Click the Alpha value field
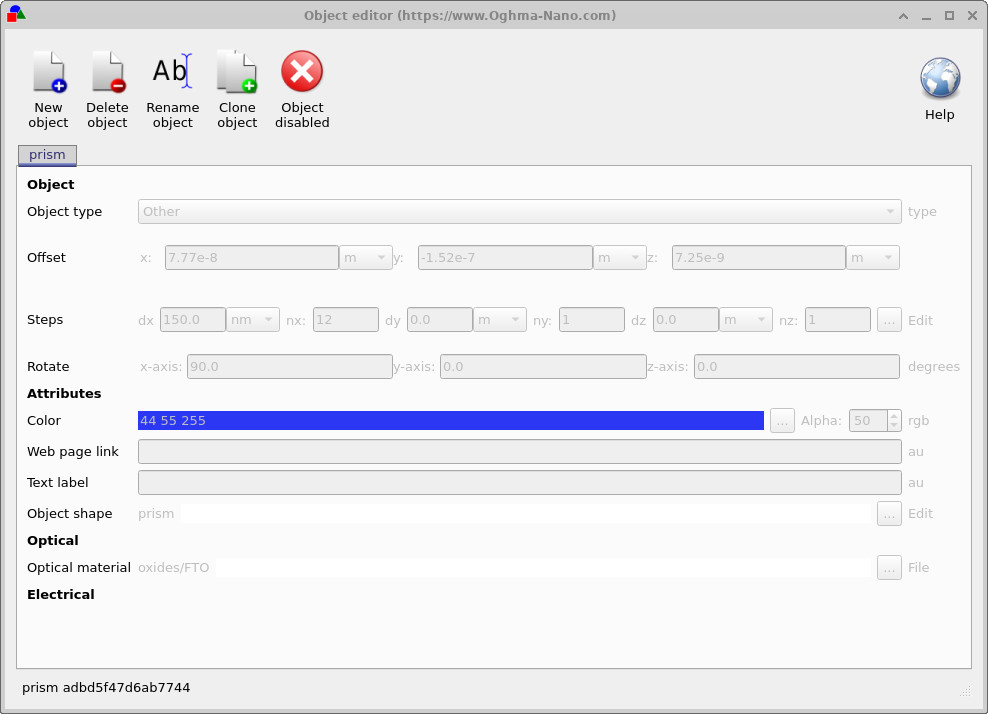The height and width of the screenshot is (714, 988). (x=868, y=420)
